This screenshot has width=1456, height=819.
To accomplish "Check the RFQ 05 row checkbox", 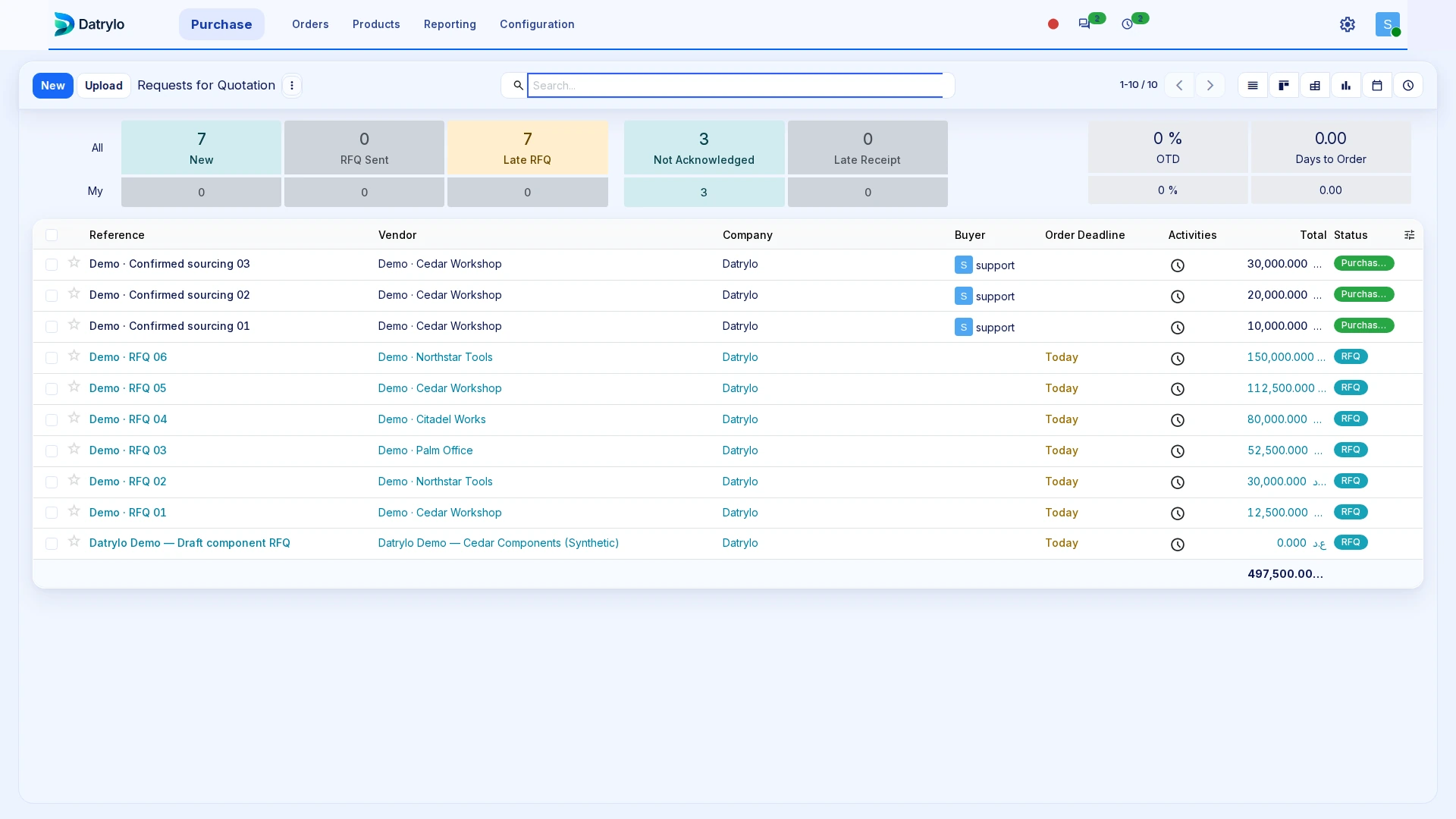I will [x=52, y=389].
